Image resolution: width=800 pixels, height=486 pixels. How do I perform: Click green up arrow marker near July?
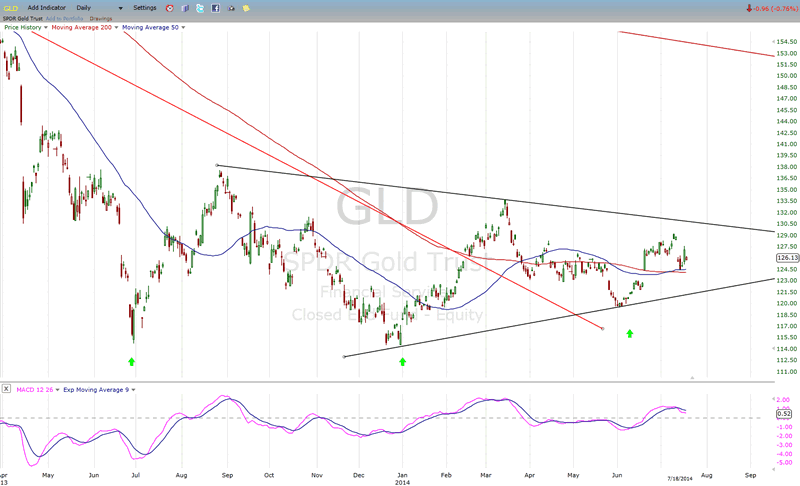pyautogui.click(x=131, y=361)
